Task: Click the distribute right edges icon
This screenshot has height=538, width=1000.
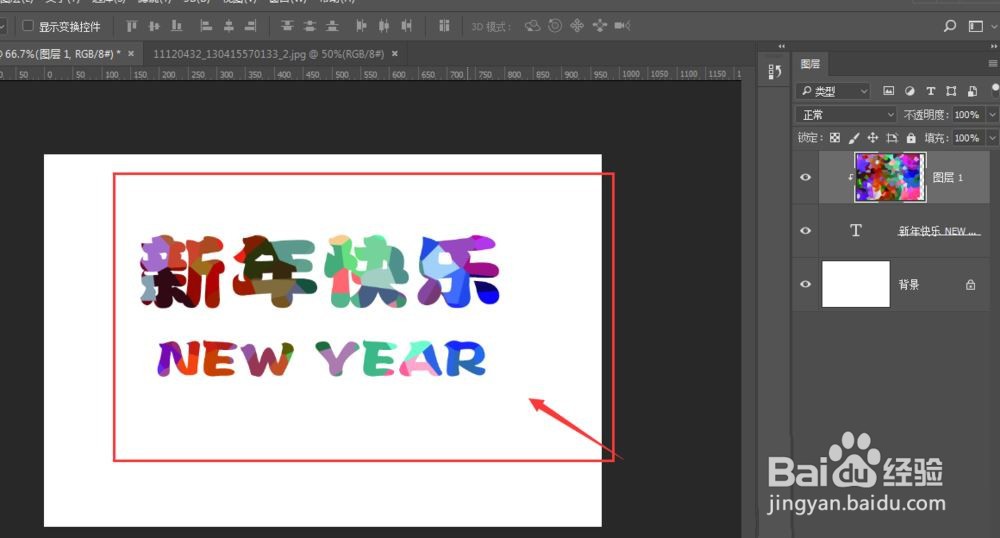Action: (x=406, y=26)
